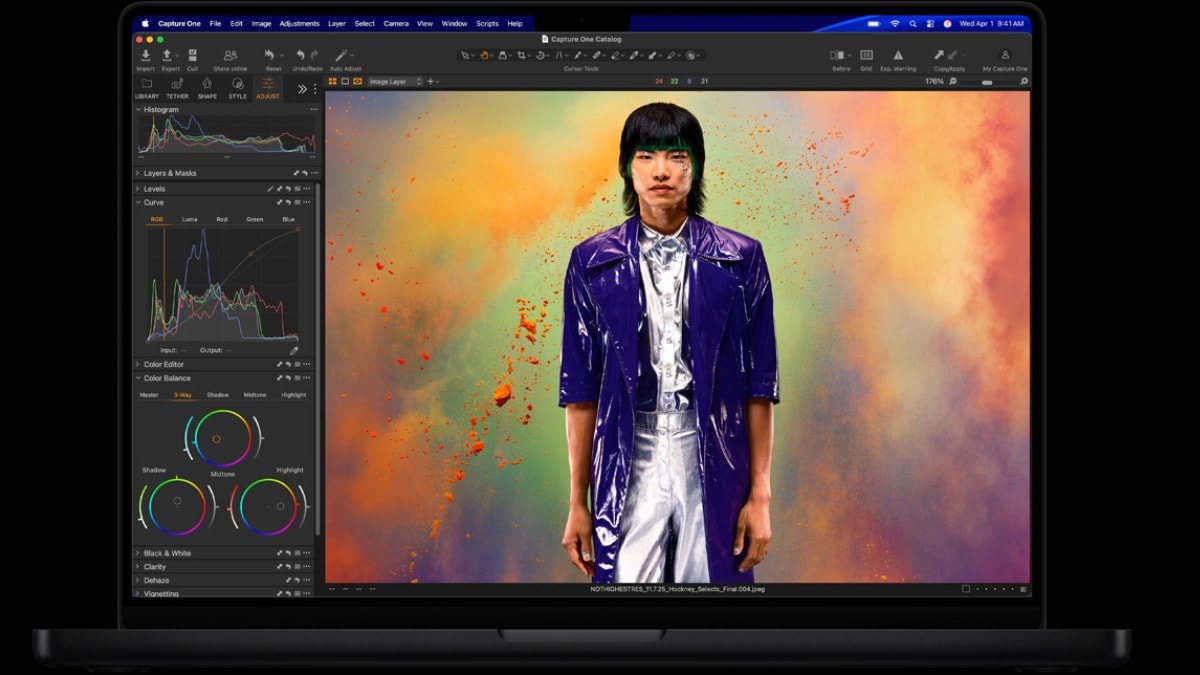The height and width of the screenshot is (675, 1200).
Task: Click the Shadow color wheel
Action: (177, 506)
